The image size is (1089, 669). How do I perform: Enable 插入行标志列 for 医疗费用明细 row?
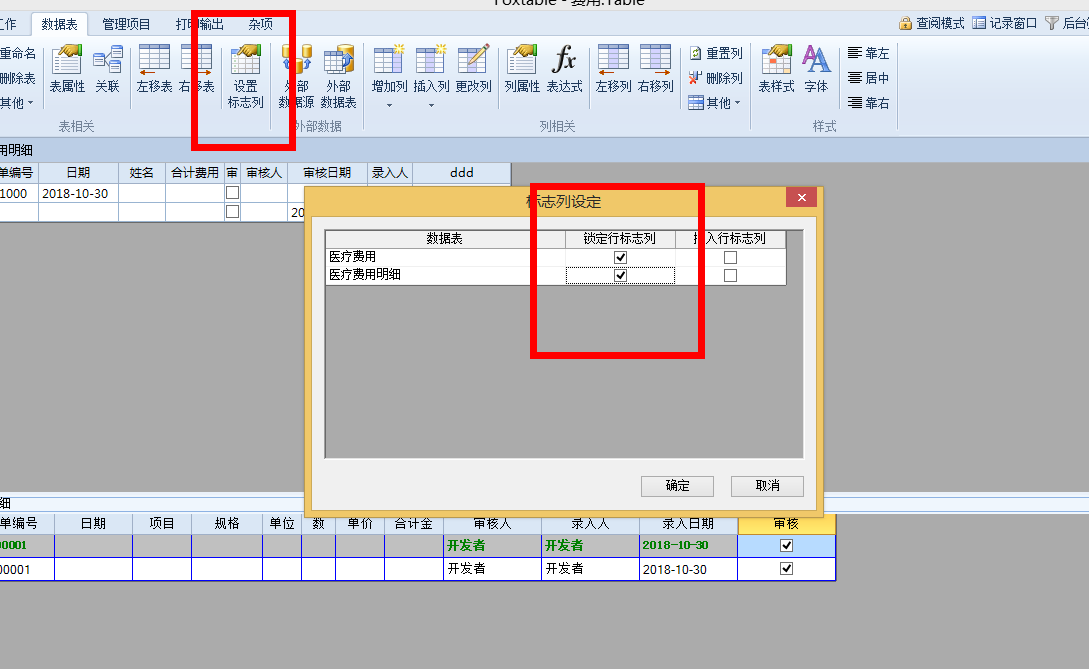point(730,275)
